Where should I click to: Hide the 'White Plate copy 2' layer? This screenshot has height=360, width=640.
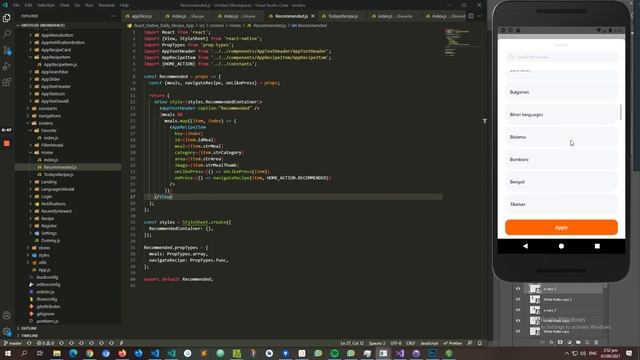coord(518,299)
